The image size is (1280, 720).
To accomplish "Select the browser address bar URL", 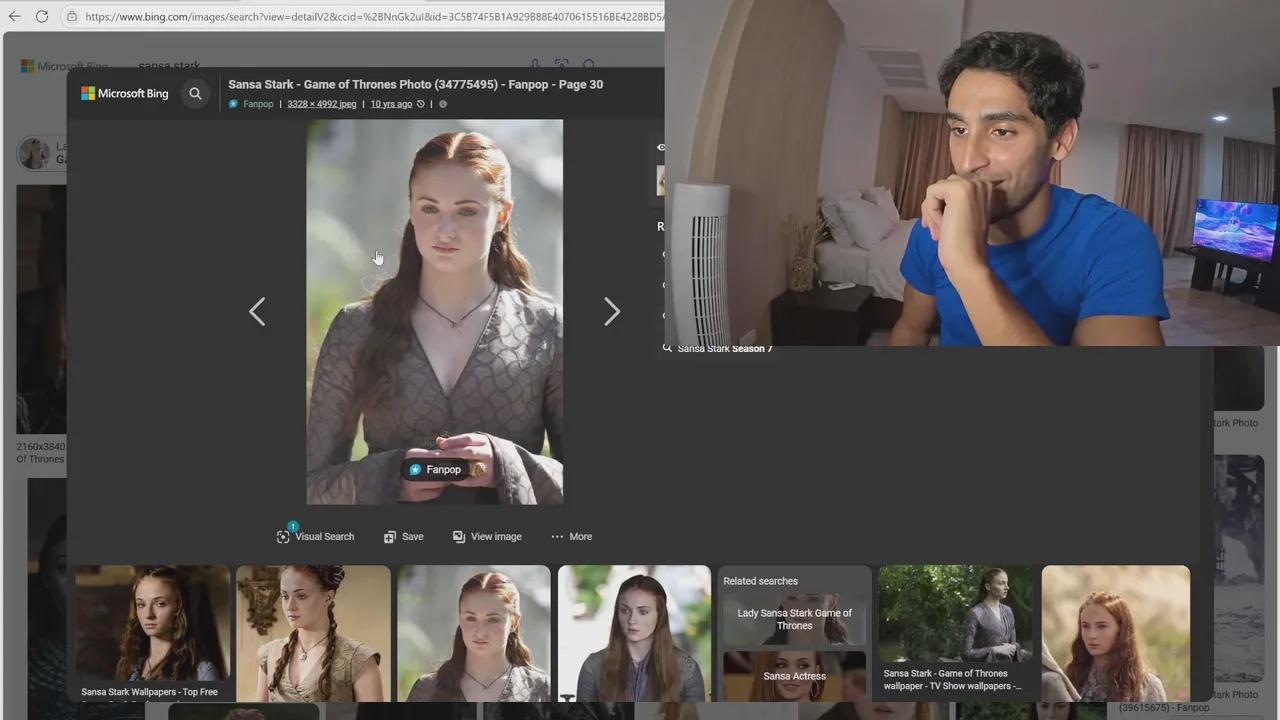I will point(373,16).
